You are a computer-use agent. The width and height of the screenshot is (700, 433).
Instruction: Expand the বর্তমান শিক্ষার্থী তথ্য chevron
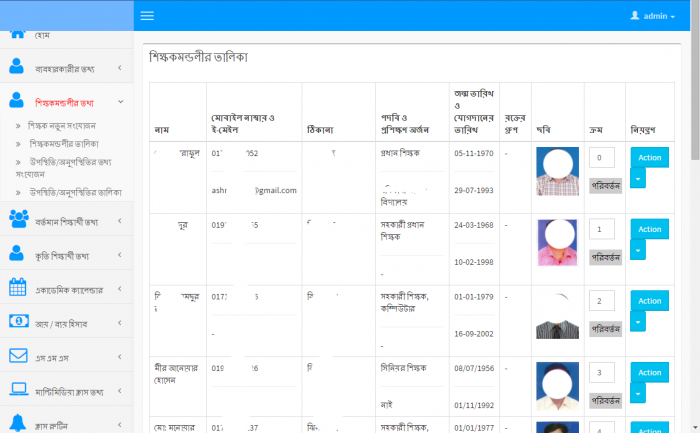(120, 221)
